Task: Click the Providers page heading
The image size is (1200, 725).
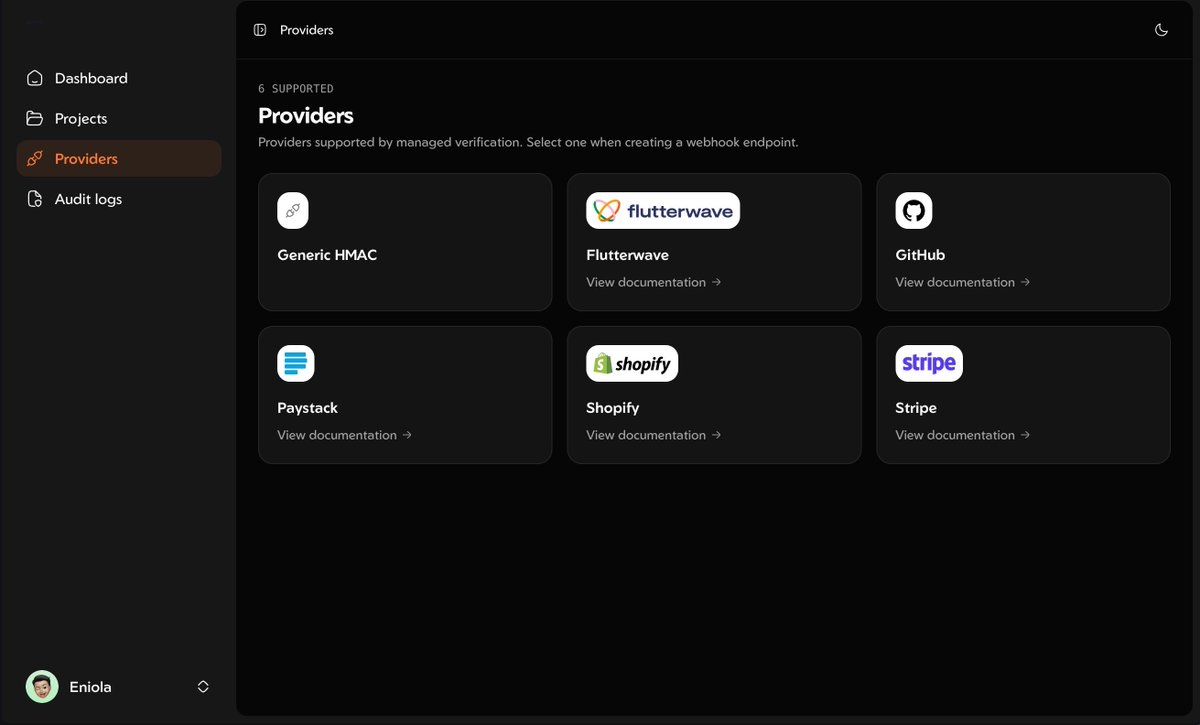Action: coord(306,116)
